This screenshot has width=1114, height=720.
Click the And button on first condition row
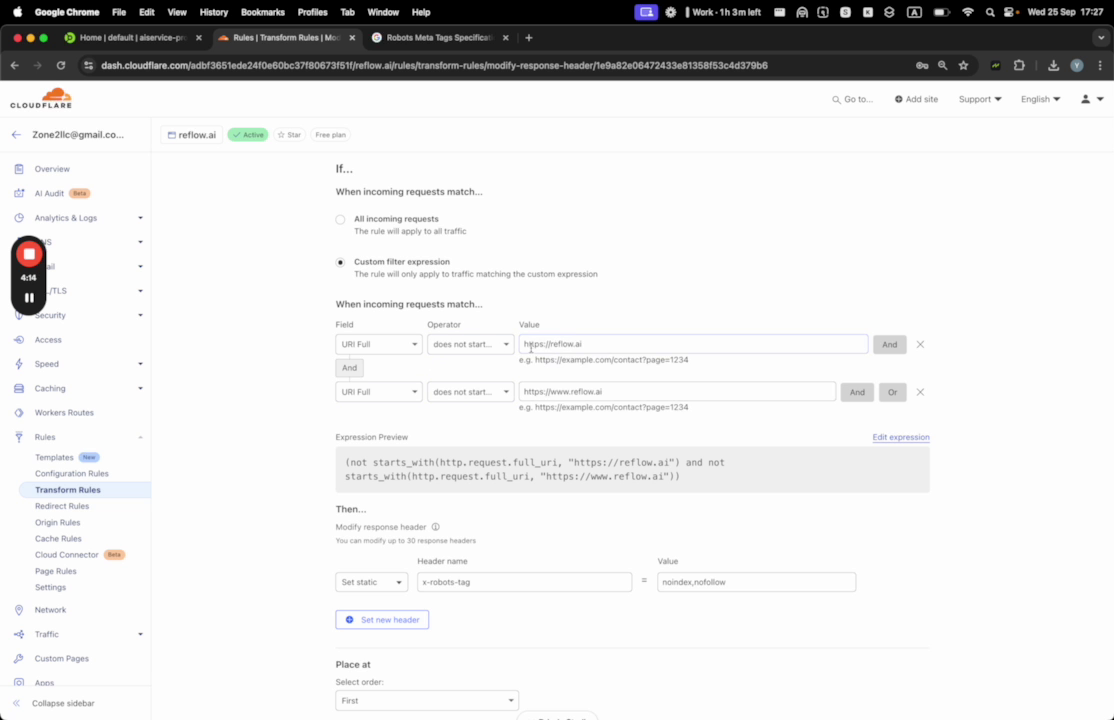pos(889,344)
